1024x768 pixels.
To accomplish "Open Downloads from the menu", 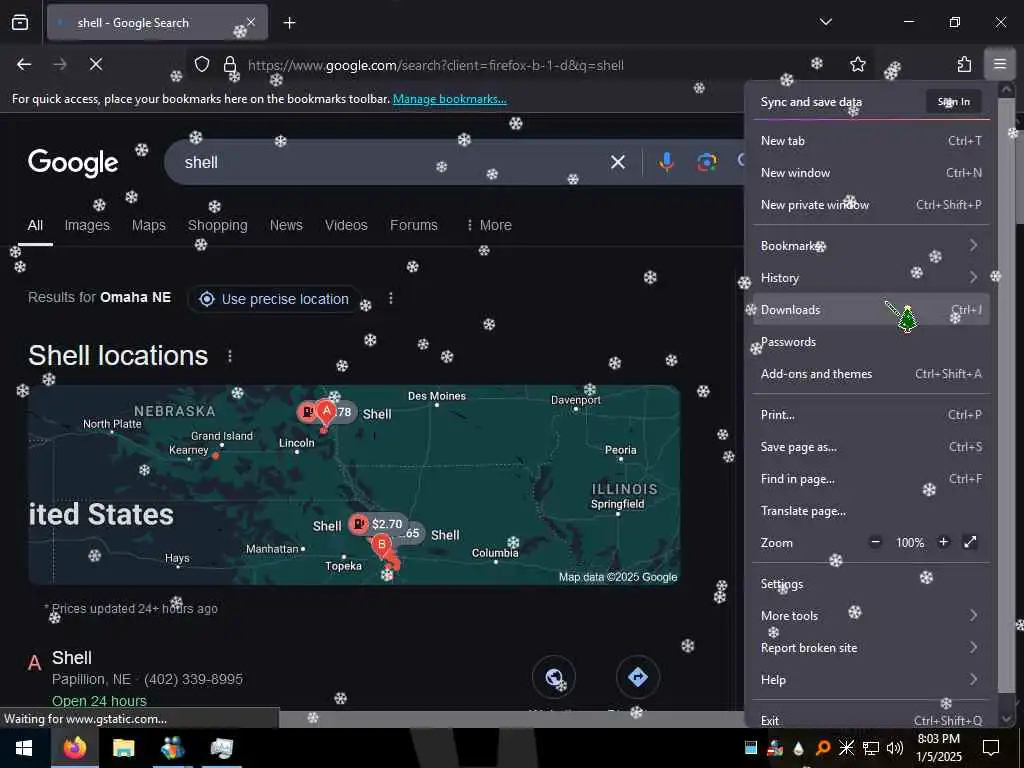I will point(871,310).
